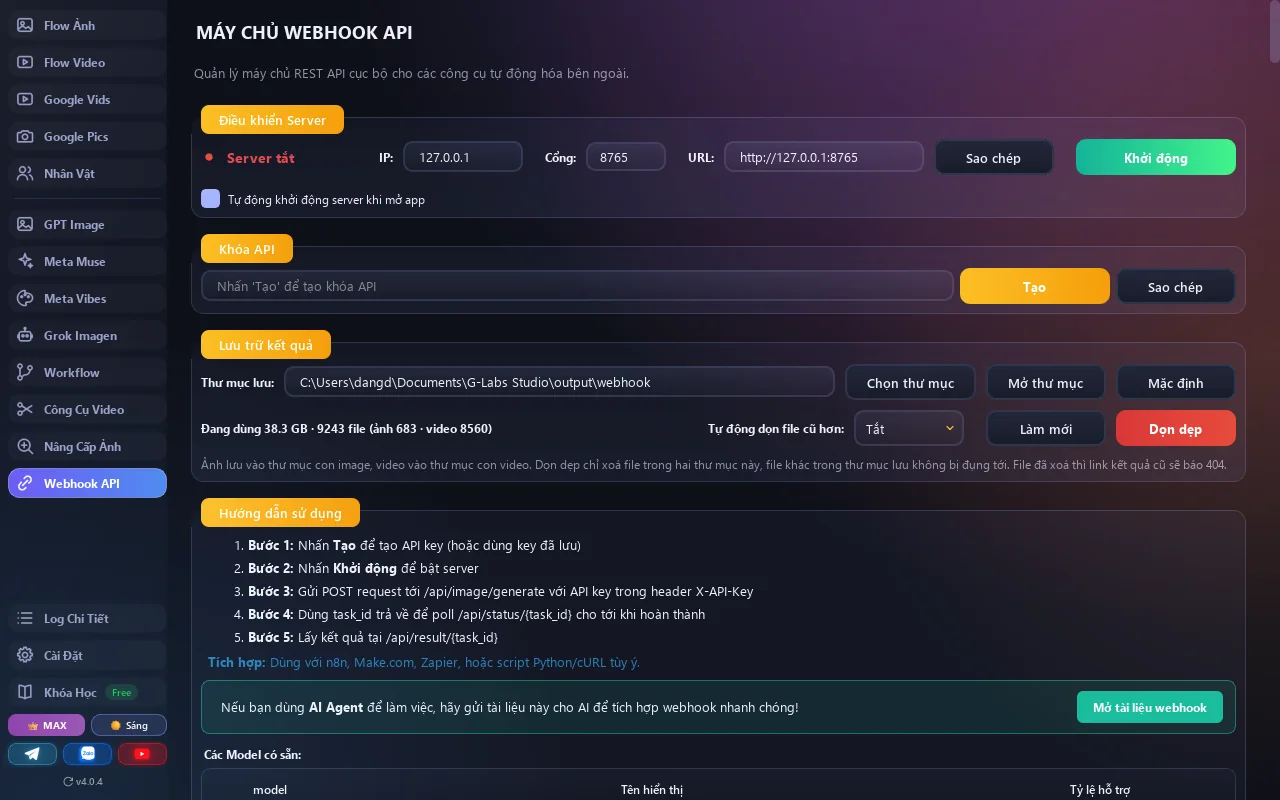Open the Flow Video sidebar item
1280x800 pixels.
click(x=87, y=63)
